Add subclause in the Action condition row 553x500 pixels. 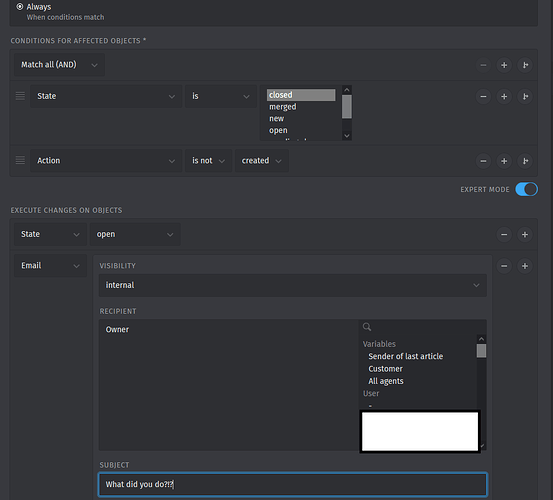tap(525, 161)
